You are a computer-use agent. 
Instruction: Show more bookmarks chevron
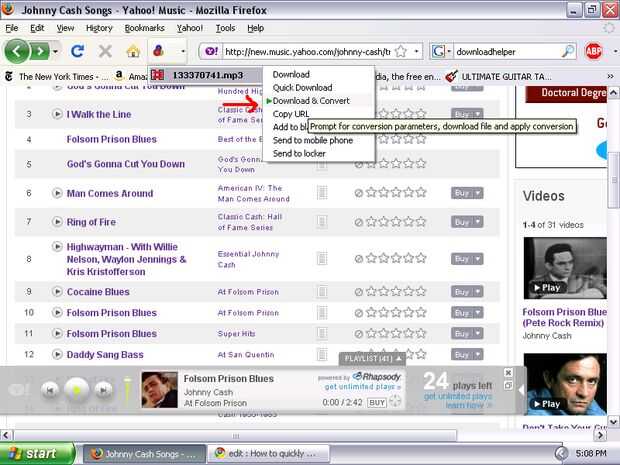coord(611,76)
